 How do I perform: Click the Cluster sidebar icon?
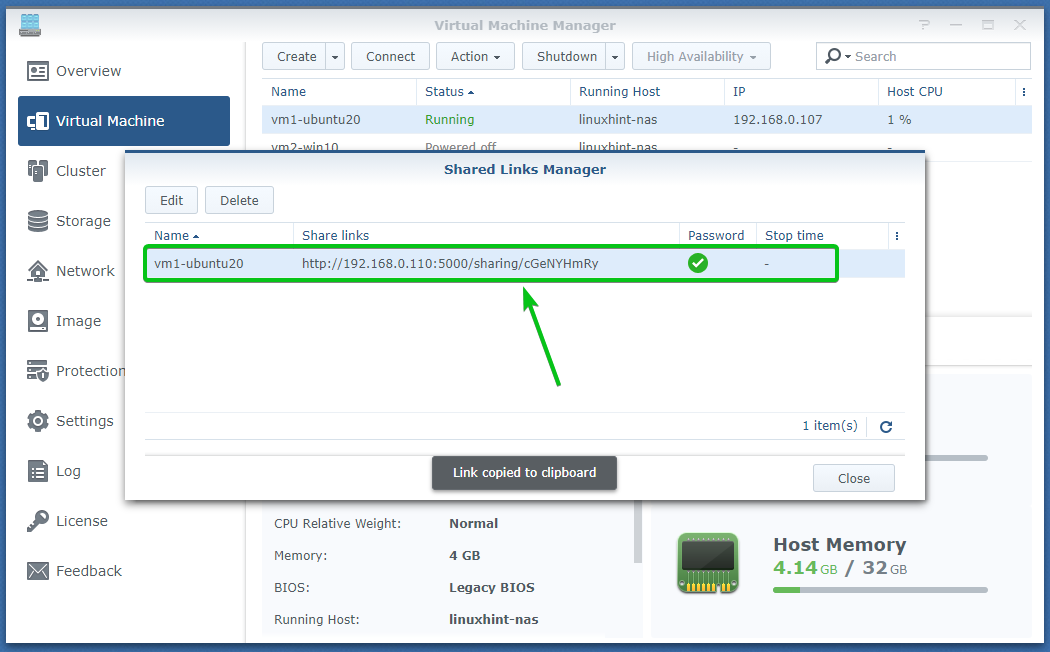38,171
